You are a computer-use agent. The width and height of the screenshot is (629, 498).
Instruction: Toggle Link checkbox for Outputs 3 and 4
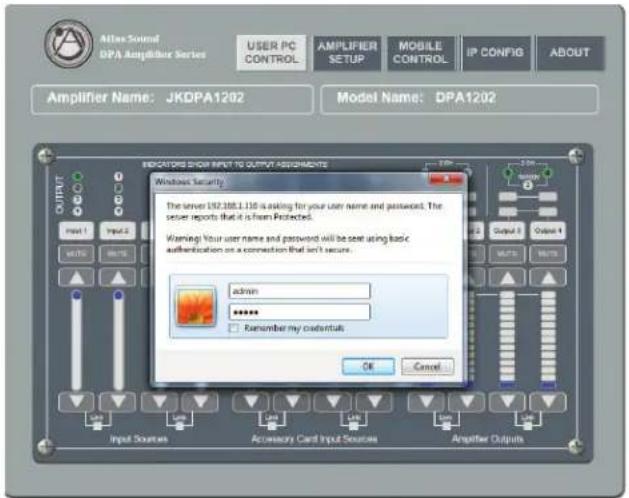[528, 427]
